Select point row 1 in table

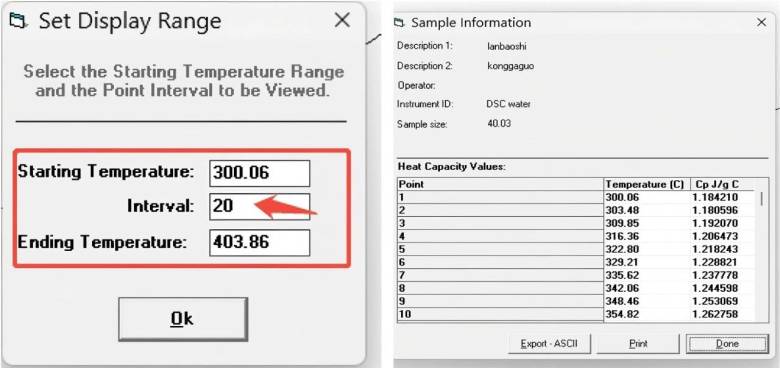point(500,197)
